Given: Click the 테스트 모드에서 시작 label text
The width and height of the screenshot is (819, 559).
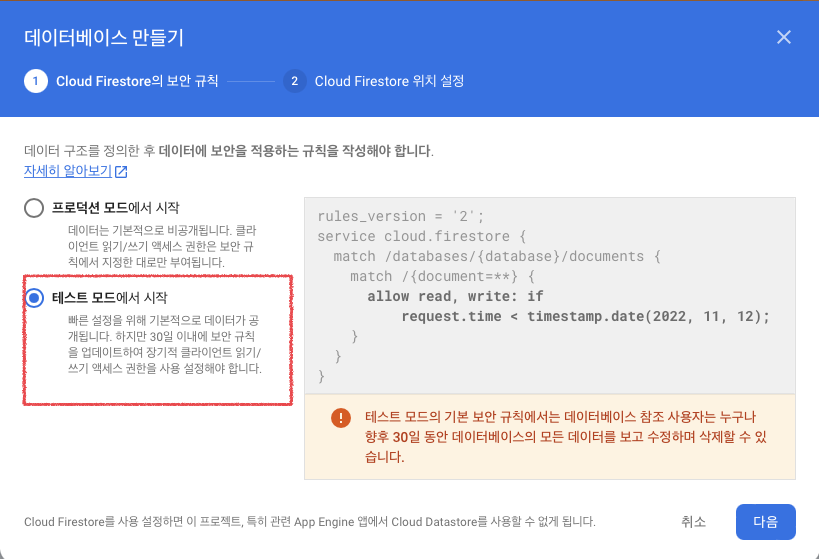Looking at the screenshot, I should click(110, 298).
